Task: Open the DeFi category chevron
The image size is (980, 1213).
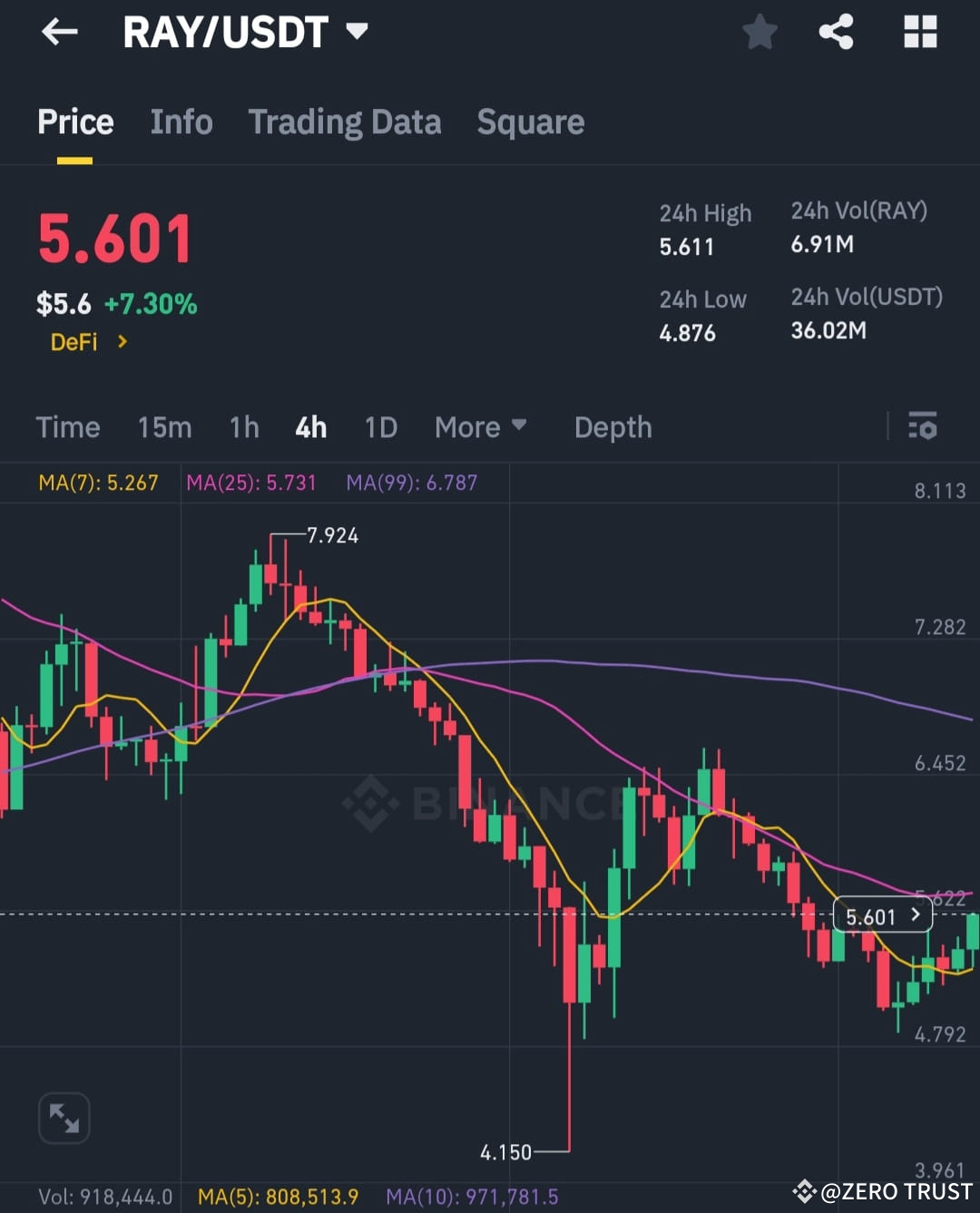Action: [x=123, y=342]
